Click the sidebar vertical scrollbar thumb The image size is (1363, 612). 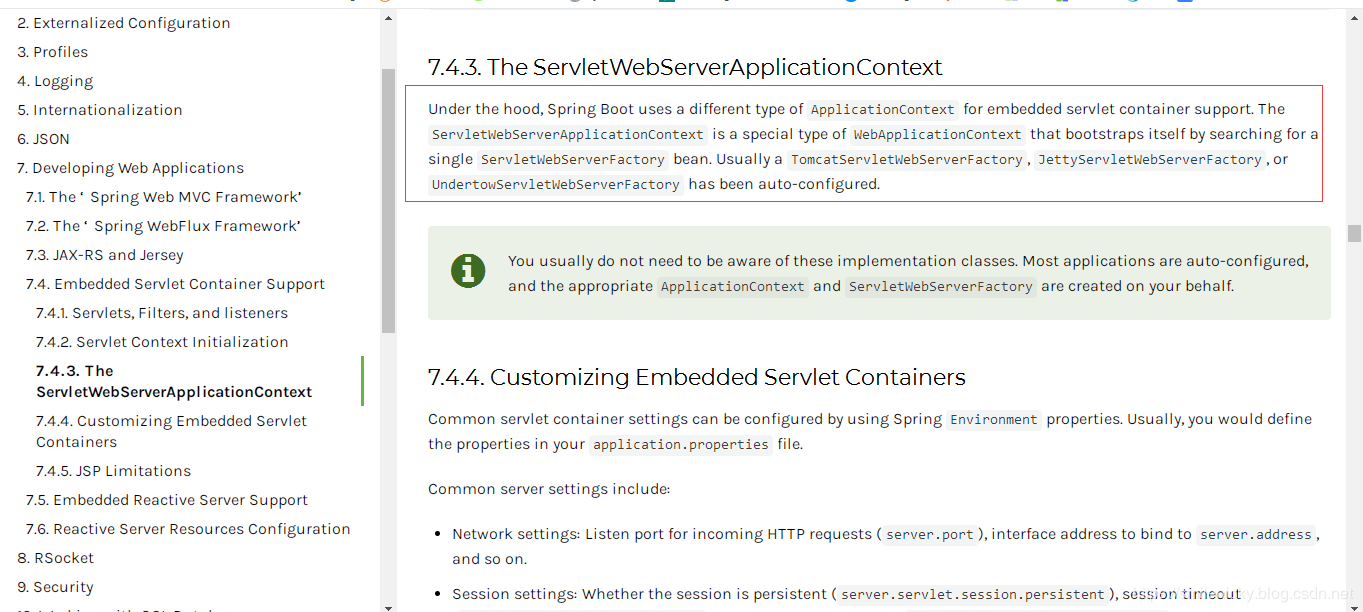click(x=388, y=200)
